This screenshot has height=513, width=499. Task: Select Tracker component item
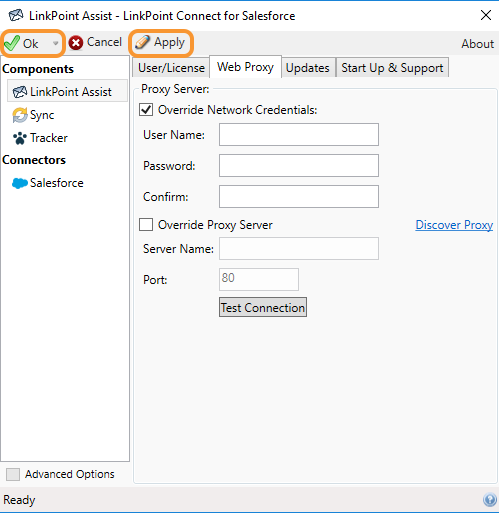(x=48, y=138)
